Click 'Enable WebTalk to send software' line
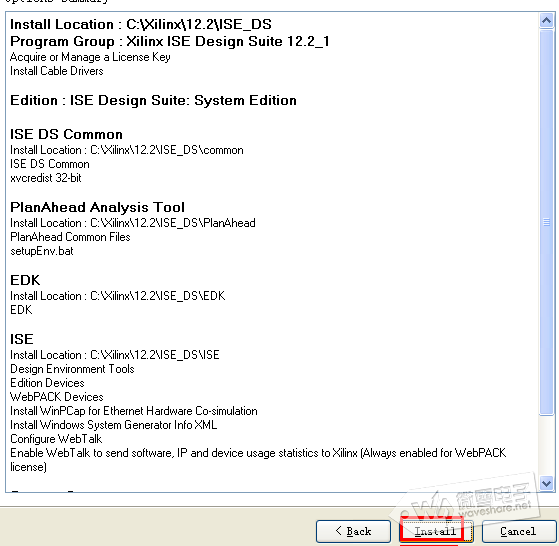The width and height of the screenshot is (559, 546). point(258,460)
